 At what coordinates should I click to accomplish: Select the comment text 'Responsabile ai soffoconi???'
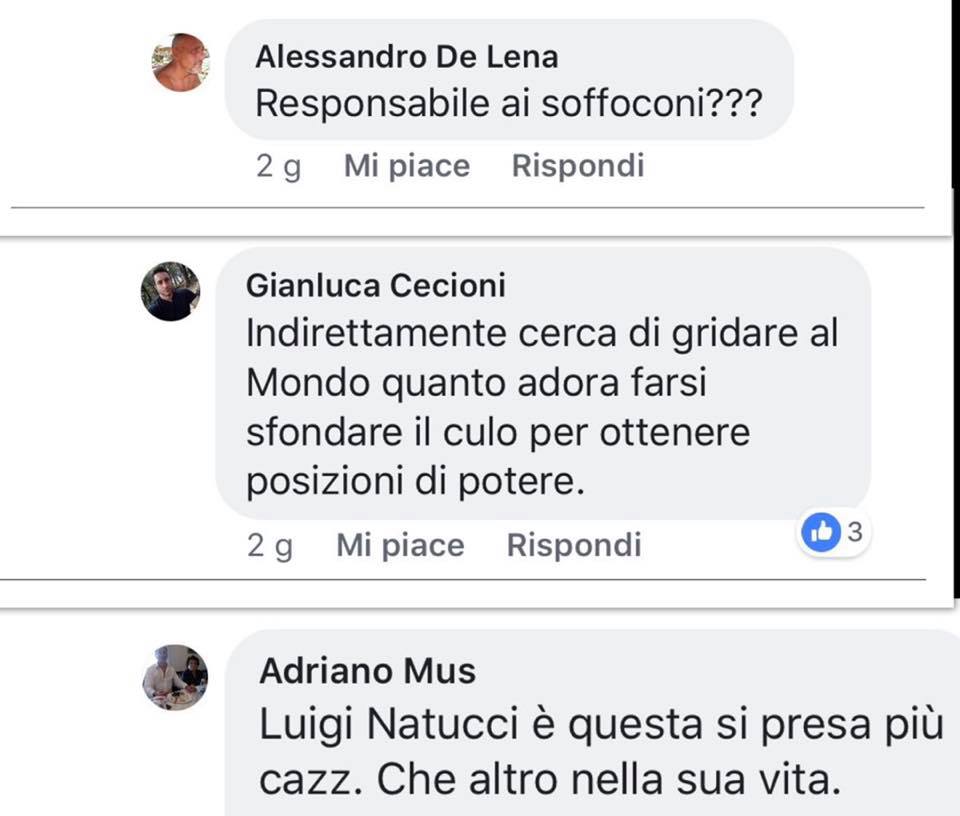click(509, 103)
